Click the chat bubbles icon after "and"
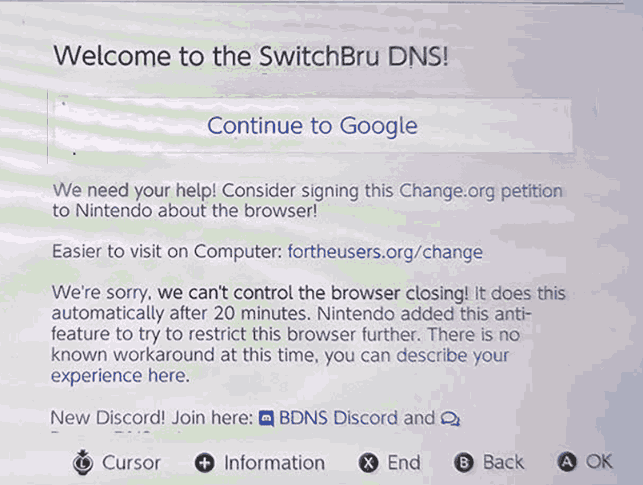643x485 pixels. click(451, 418)
